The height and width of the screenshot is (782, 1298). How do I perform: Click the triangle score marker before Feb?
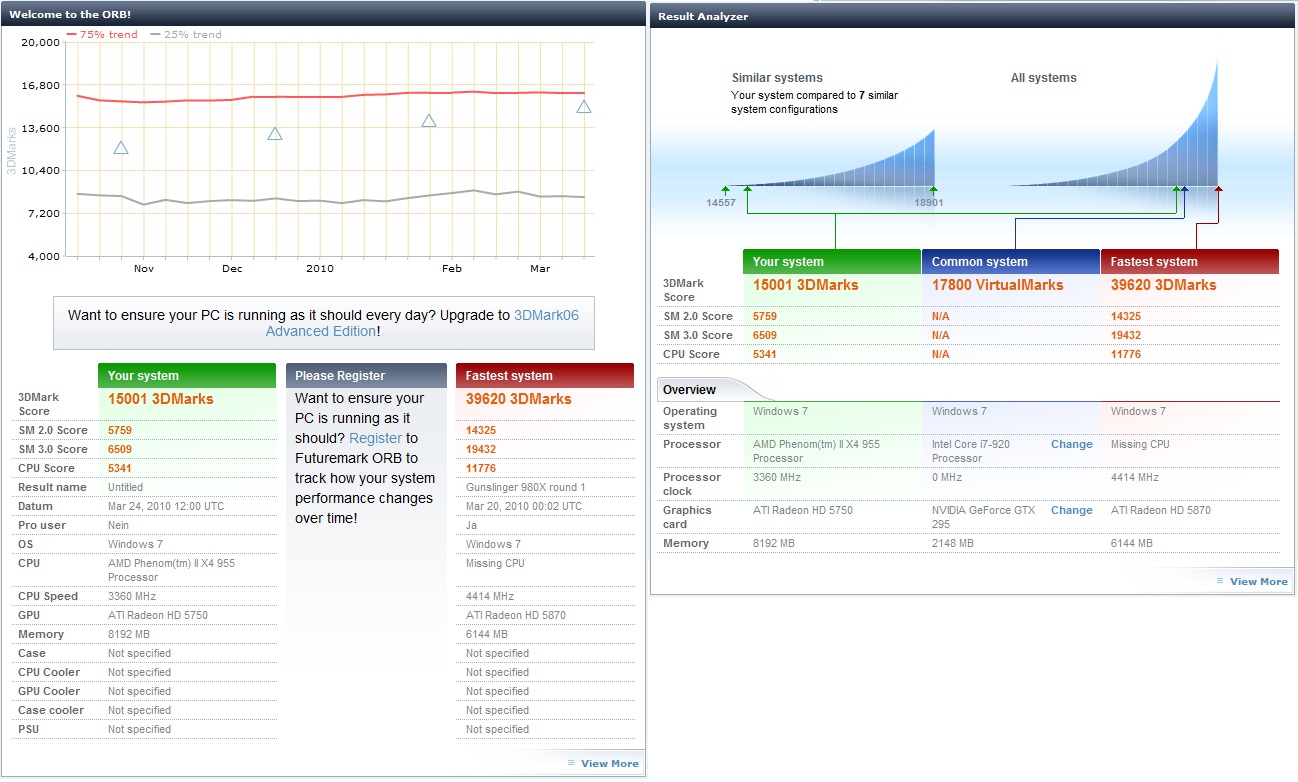pyautogui.click(x=429, y=121)
